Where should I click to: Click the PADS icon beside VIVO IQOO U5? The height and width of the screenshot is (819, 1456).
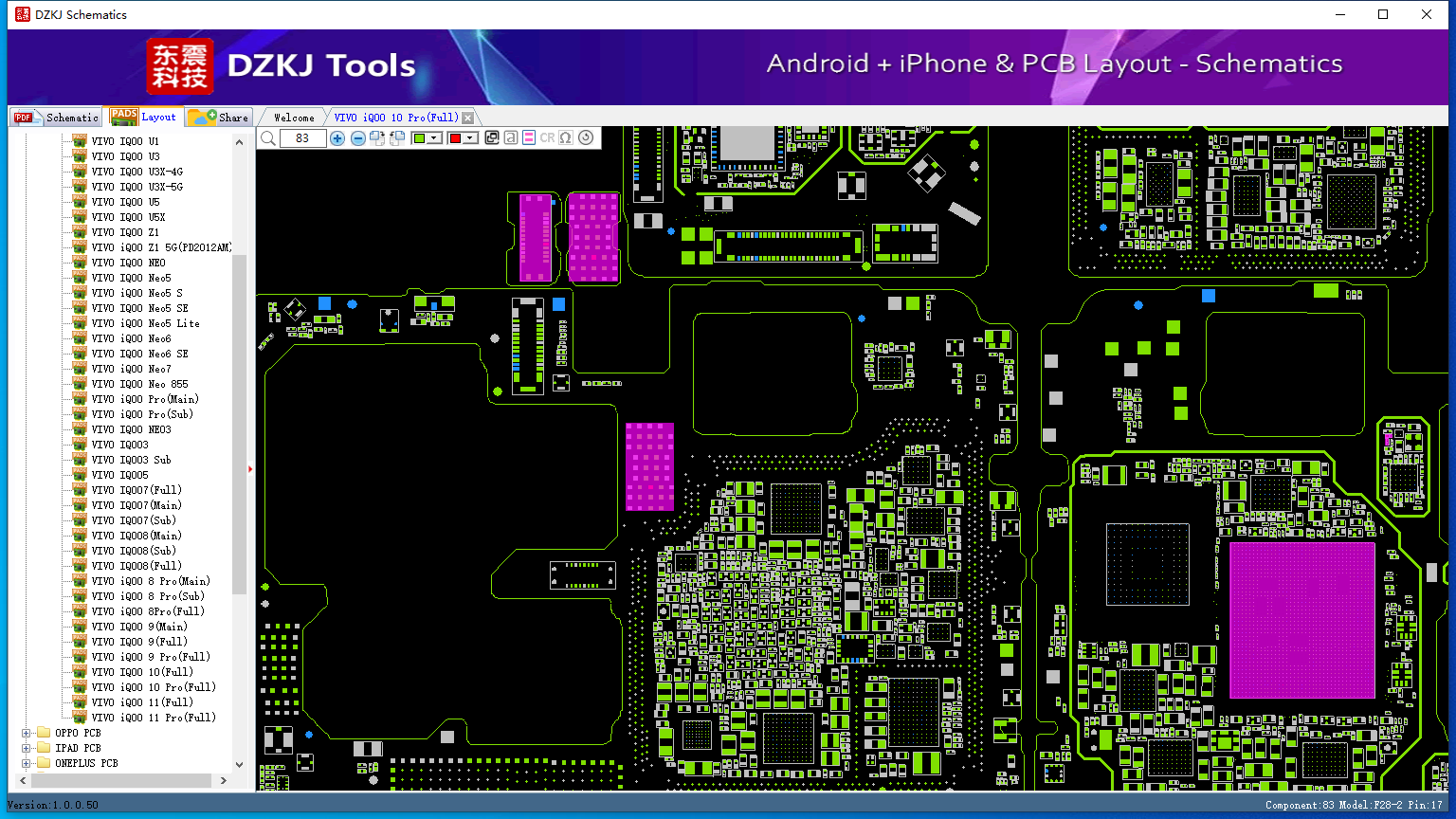(81, 202)
